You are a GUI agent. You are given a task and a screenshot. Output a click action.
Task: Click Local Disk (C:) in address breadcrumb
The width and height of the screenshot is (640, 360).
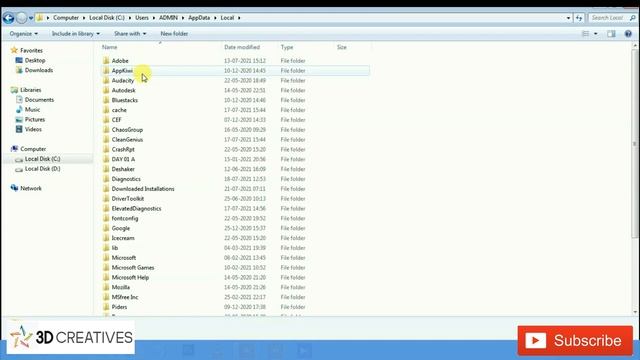click(107, 18)
